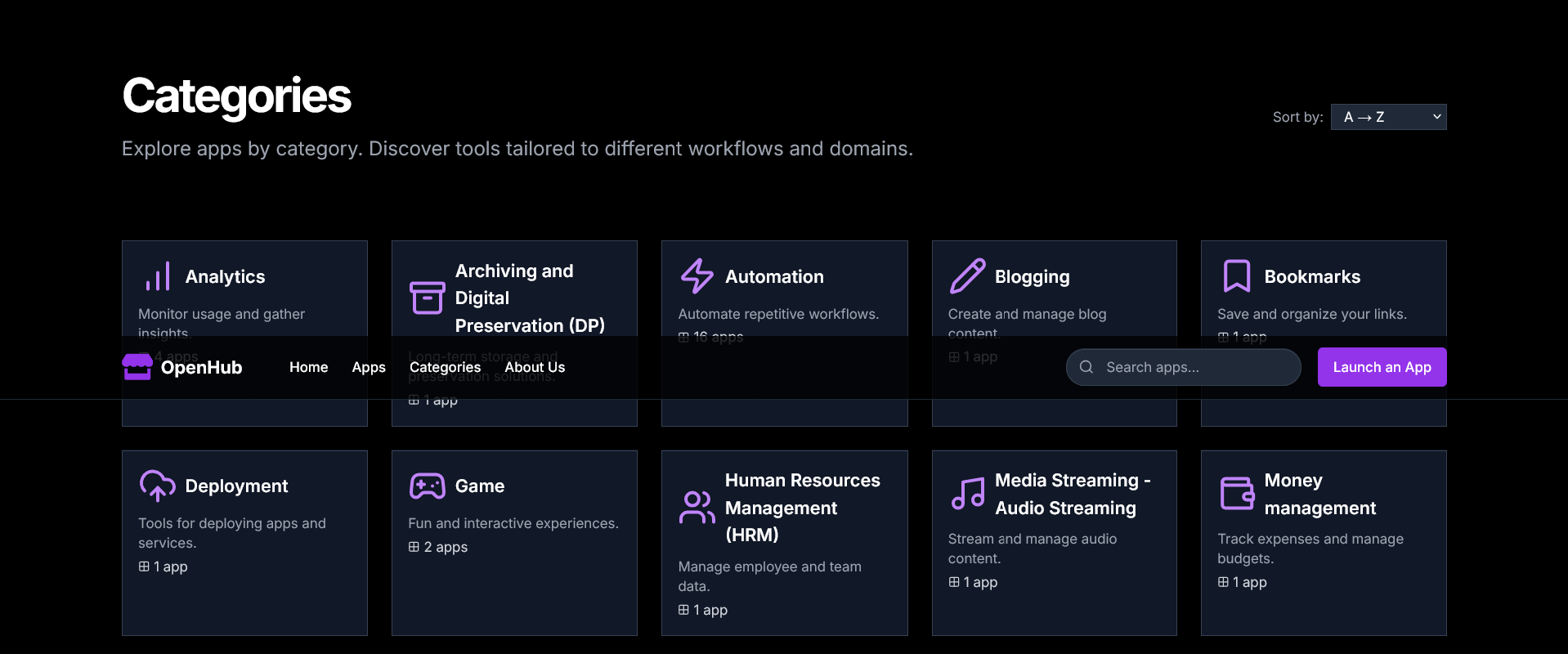This screenshot has height=654, width=1568.
Task: Click the magnifier icon in search box
Action: pyautogui.click(x=1086, y=367)
